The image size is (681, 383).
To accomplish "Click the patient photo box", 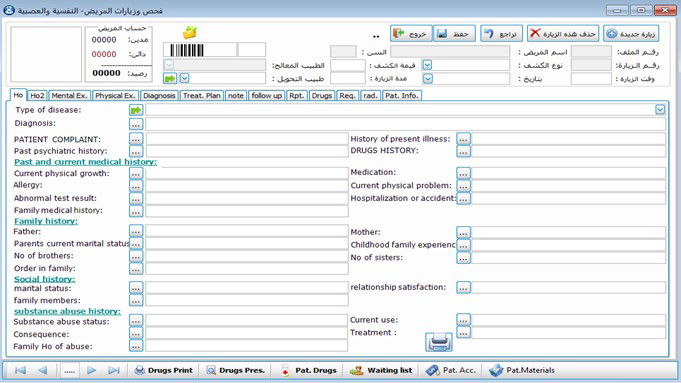I will (x=46, y=54).
